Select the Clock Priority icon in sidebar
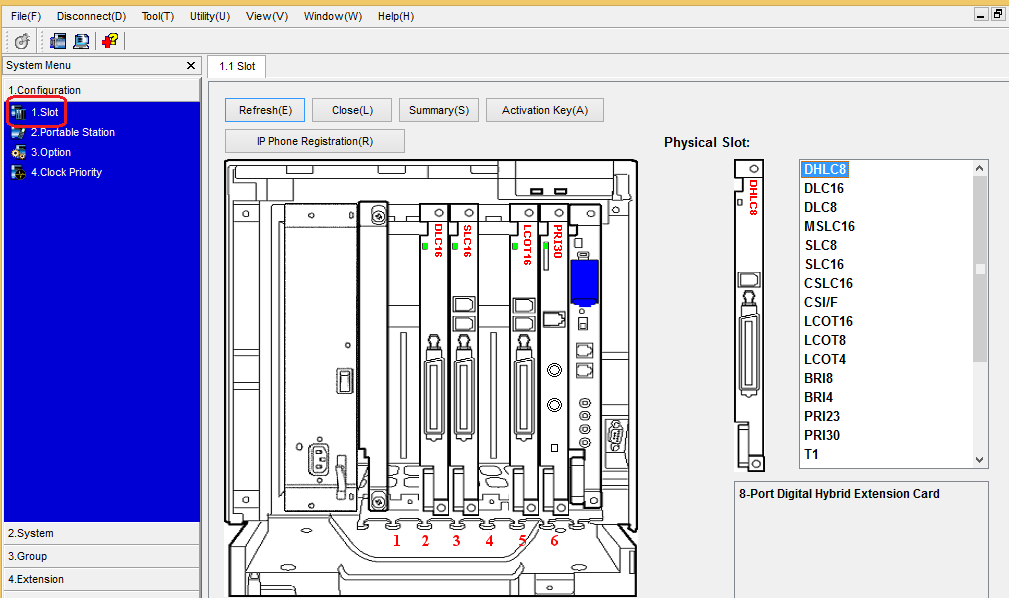This screenshot has height=598, width=1009. coord(19,172)
